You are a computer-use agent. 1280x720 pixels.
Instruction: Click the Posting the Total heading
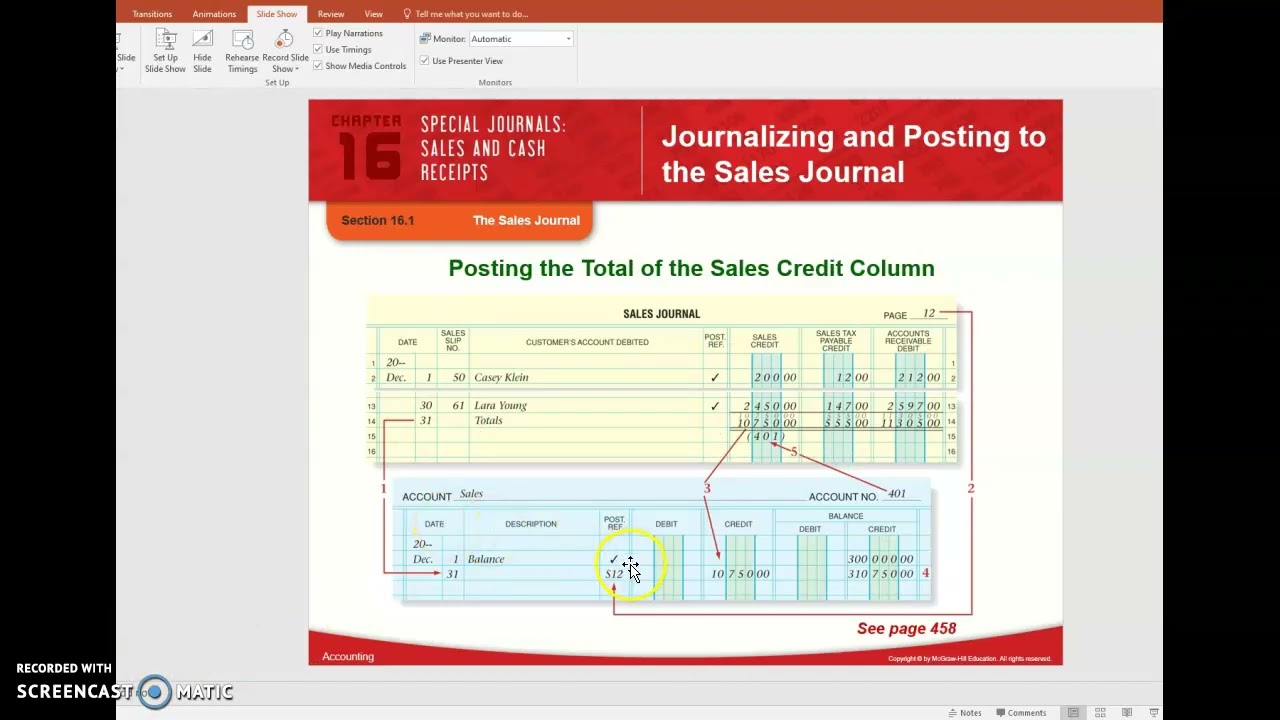click(x=691, y=268)
